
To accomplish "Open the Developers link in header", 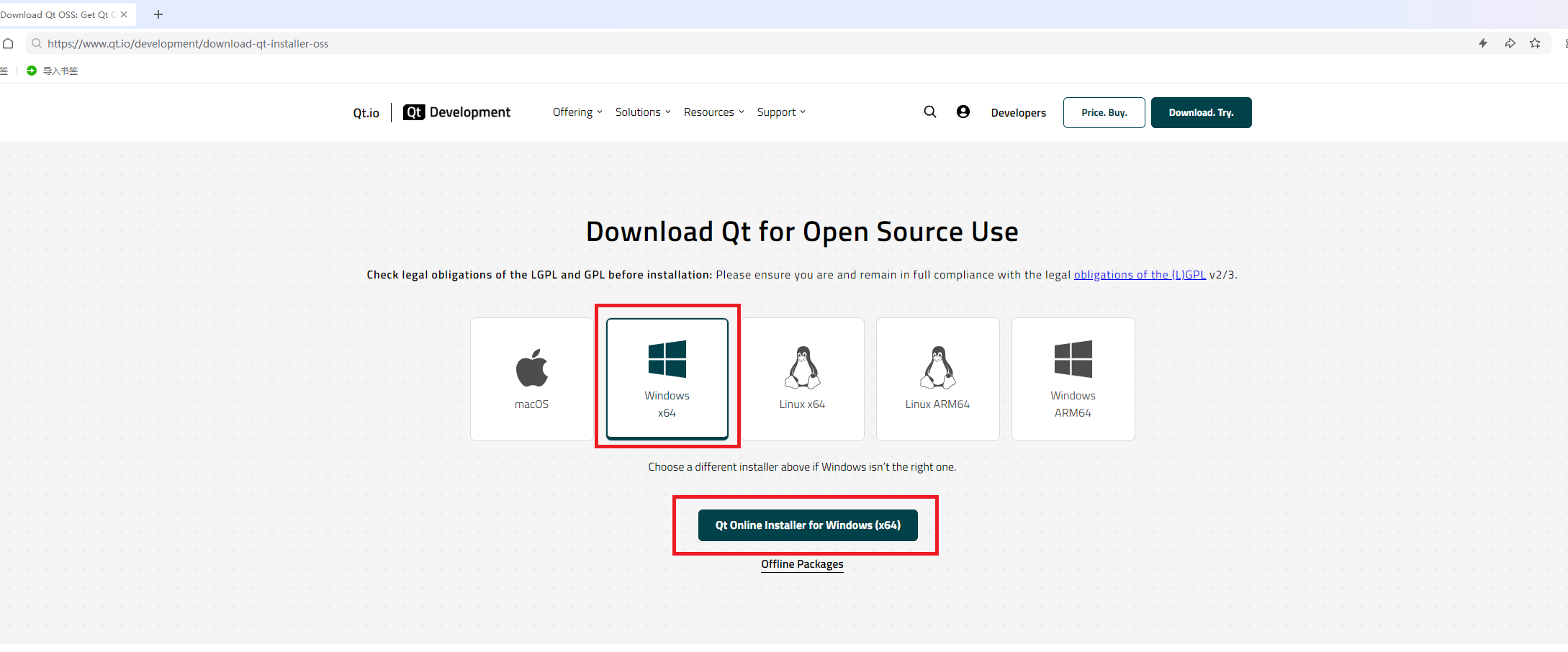I will pos(1018,113).
